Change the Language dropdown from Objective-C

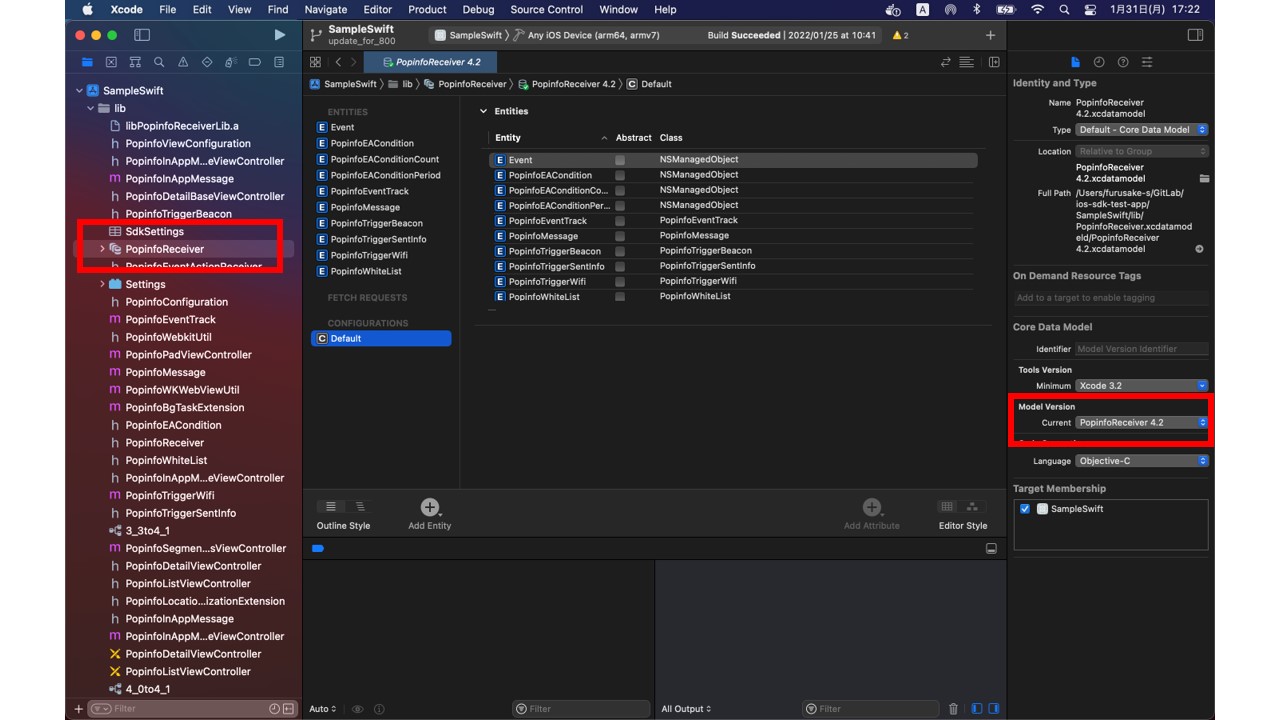point(1141,460)
